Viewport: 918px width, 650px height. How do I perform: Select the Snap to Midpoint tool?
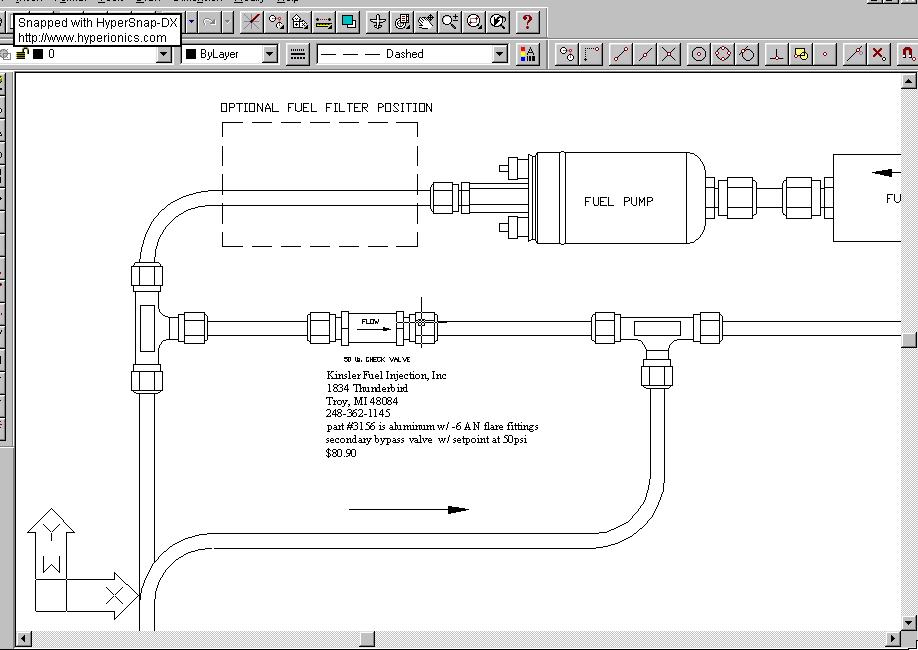[645, 54]
